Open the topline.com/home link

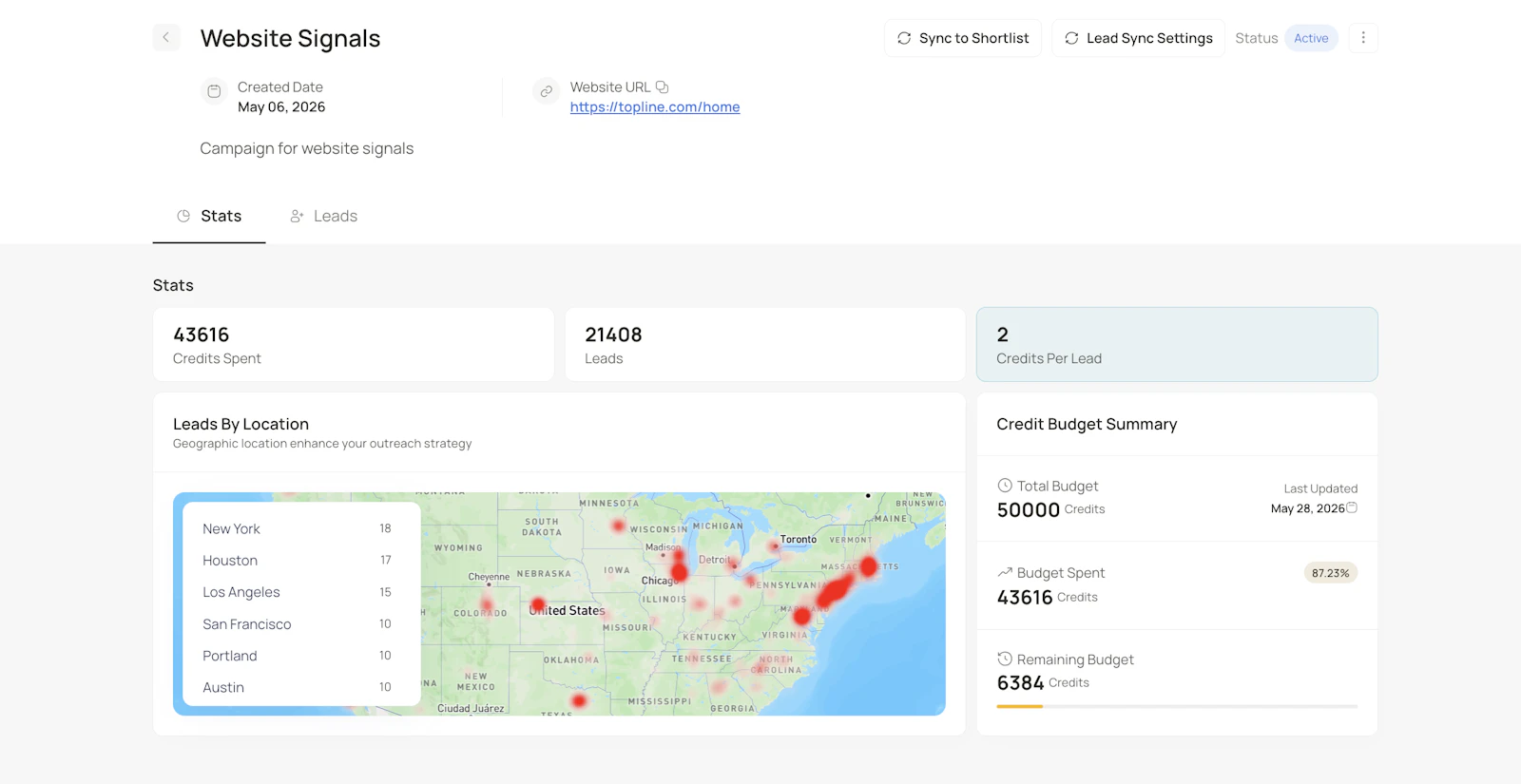coord(655,107)
